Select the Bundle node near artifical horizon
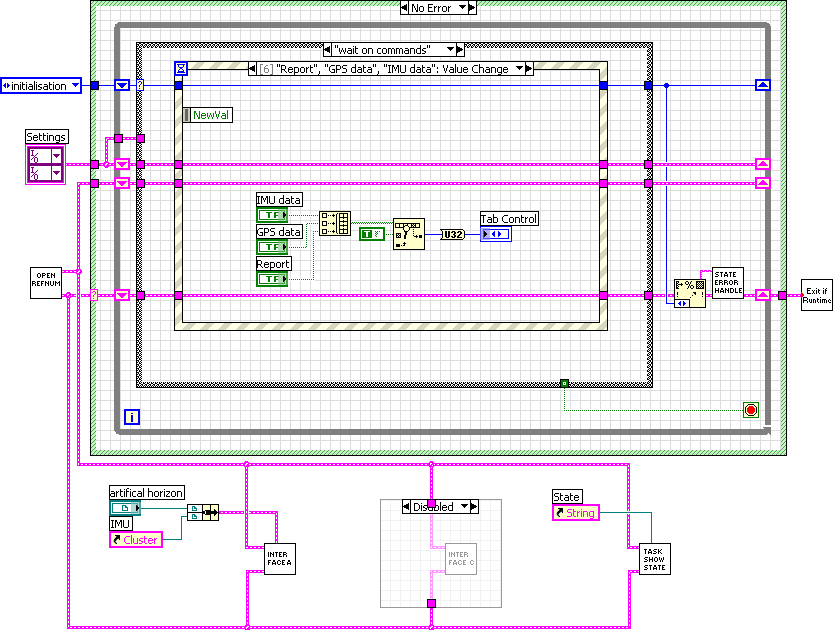The width and height of the screenshot is (833, 630). click(203, 513)
